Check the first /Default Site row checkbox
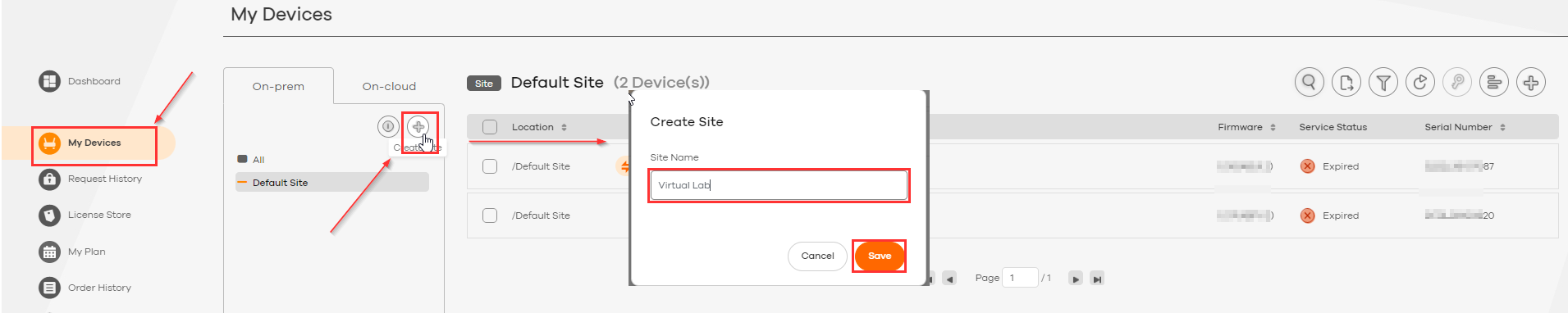 [490, 166]
